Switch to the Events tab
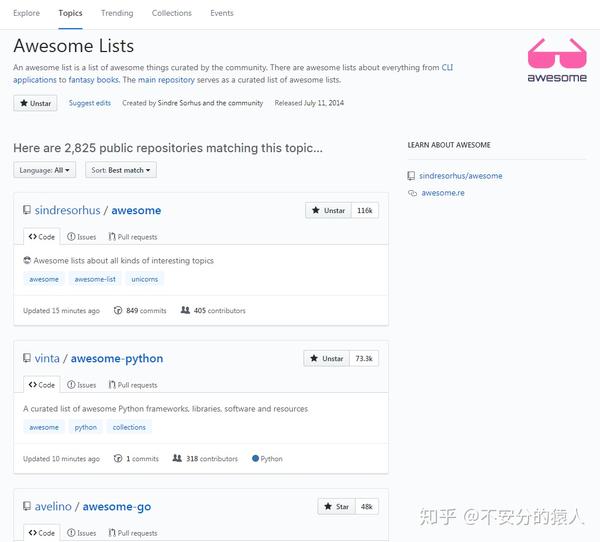This screenshot has height=542, width=600. (222, 13)
